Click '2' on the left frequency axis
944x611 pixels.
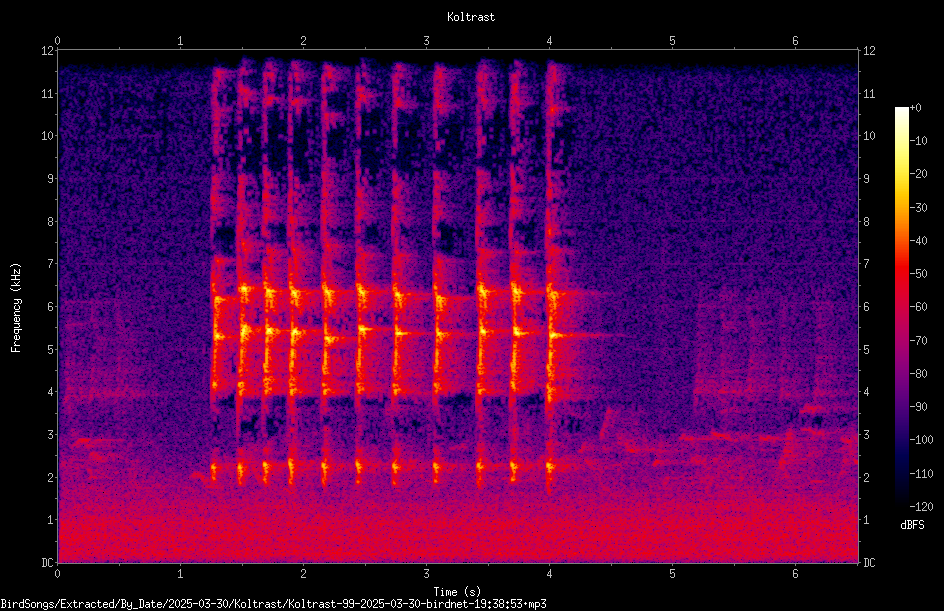click(x=51, y=477)
